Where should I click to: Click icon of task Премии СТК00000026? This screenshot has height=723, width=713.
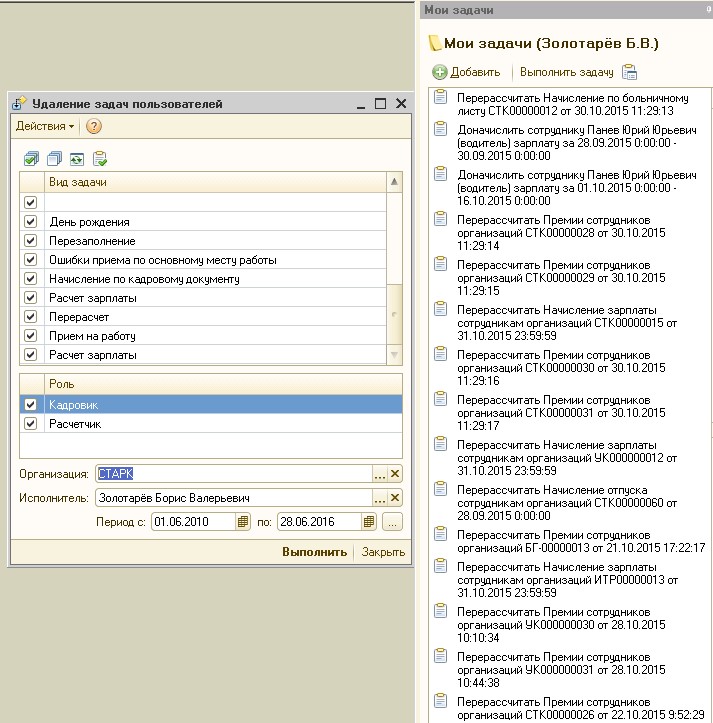441,701
